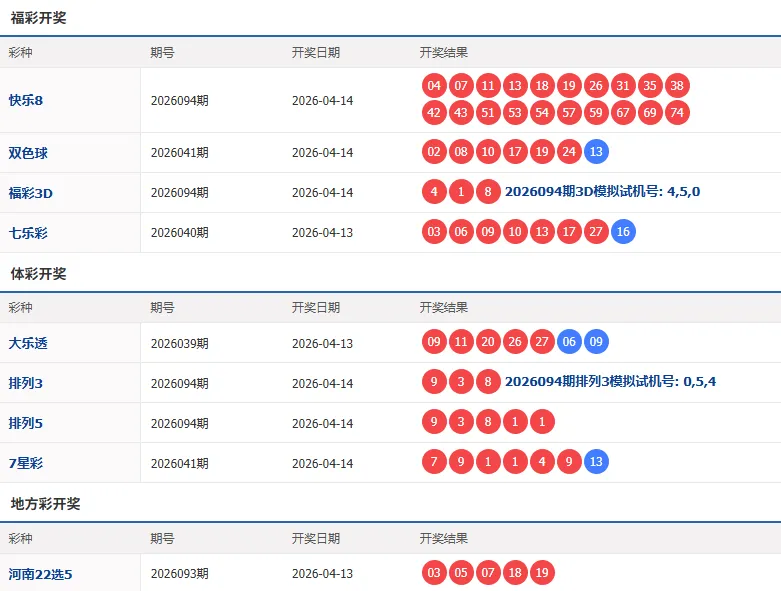Click red ball 24 in 双色球 row
781x591 pixels.
(x=569, y=152)
